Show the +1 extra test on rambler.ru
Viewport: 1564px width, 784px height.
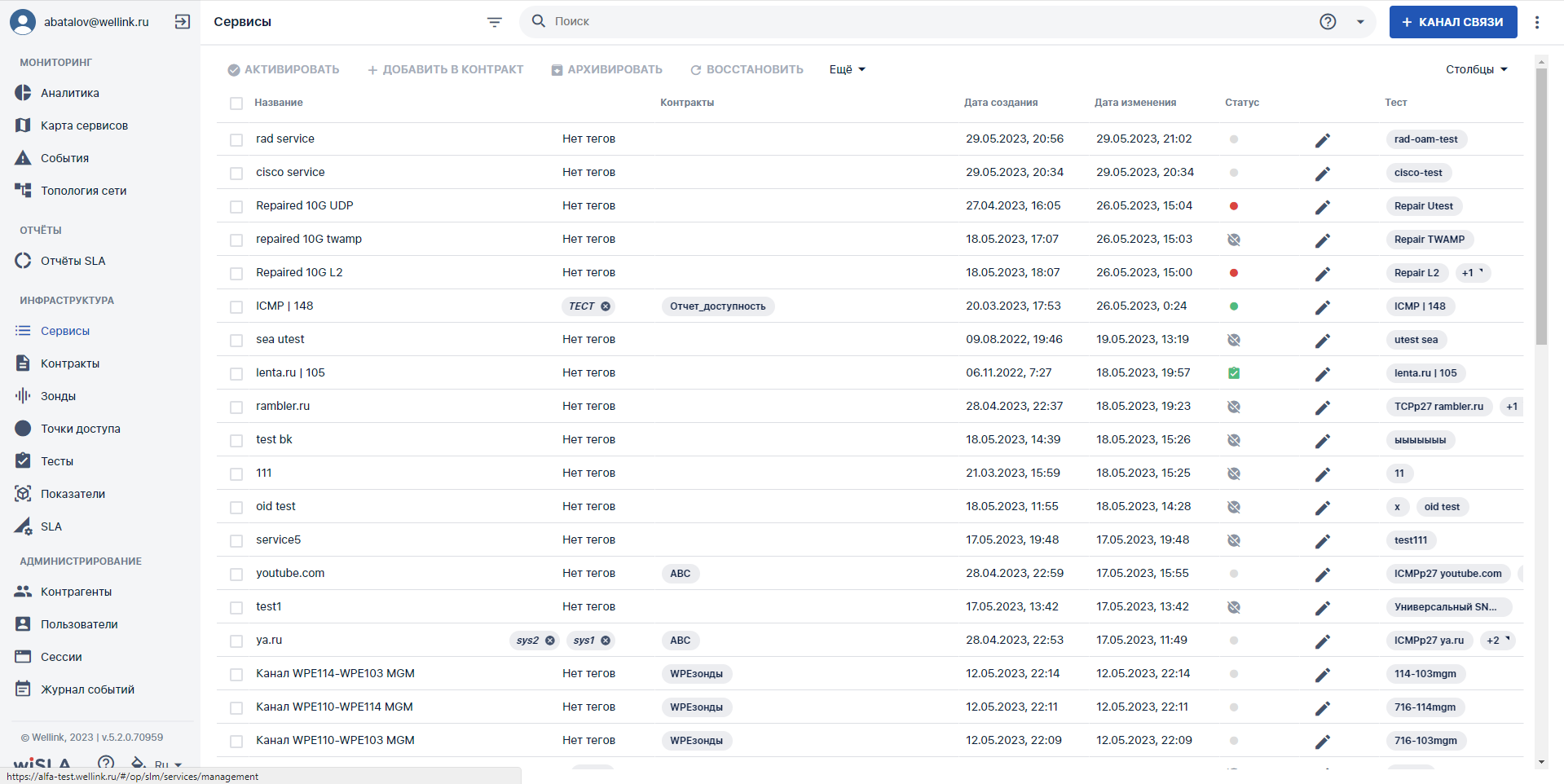pos(1512,407)
